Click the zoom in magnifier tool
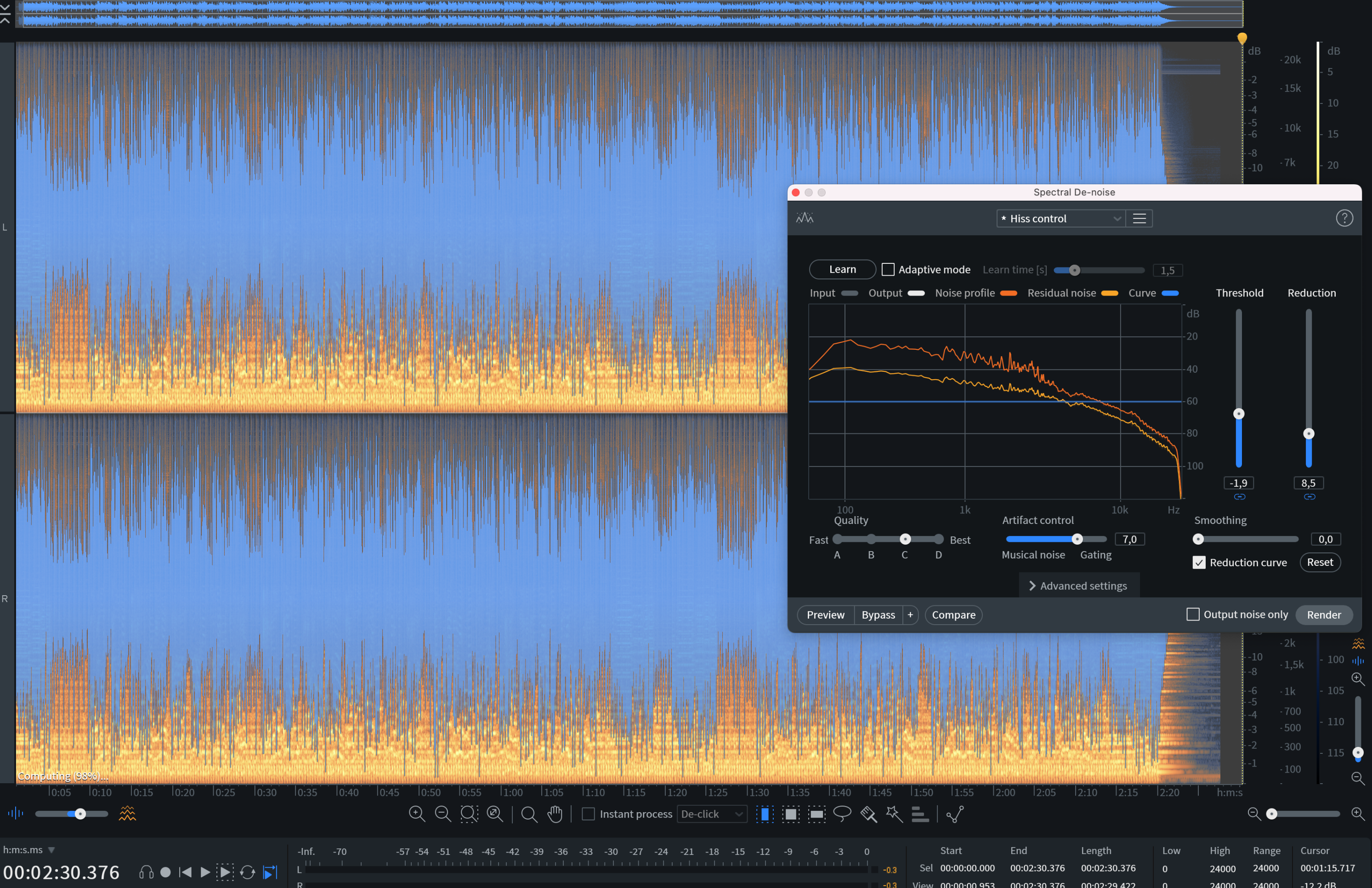Image resolution: width=1372 pixels, height=888 pixels. [x=417, y=814]
